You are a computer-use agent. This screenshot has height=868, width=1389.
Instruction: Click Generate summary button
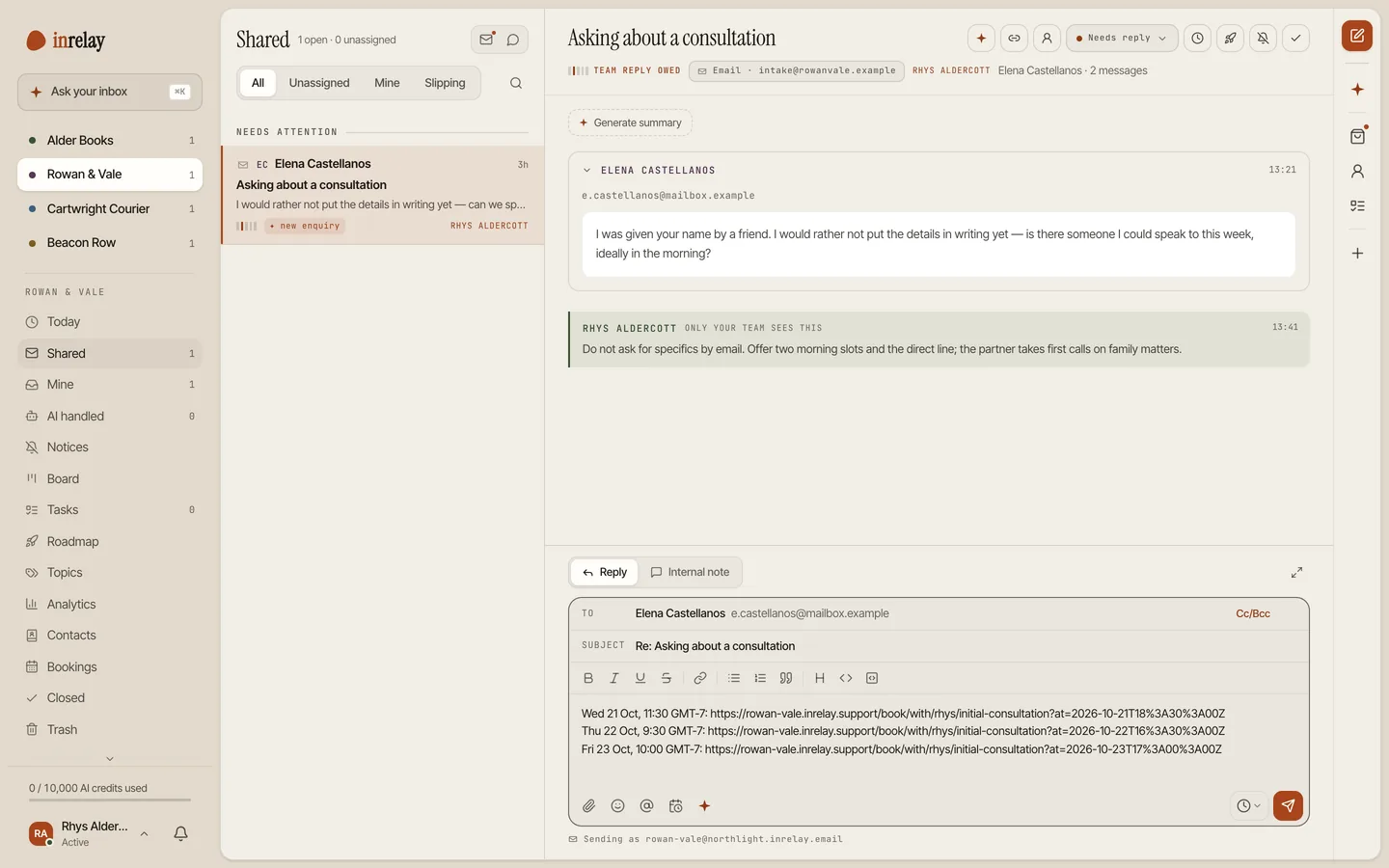[630, 122]
